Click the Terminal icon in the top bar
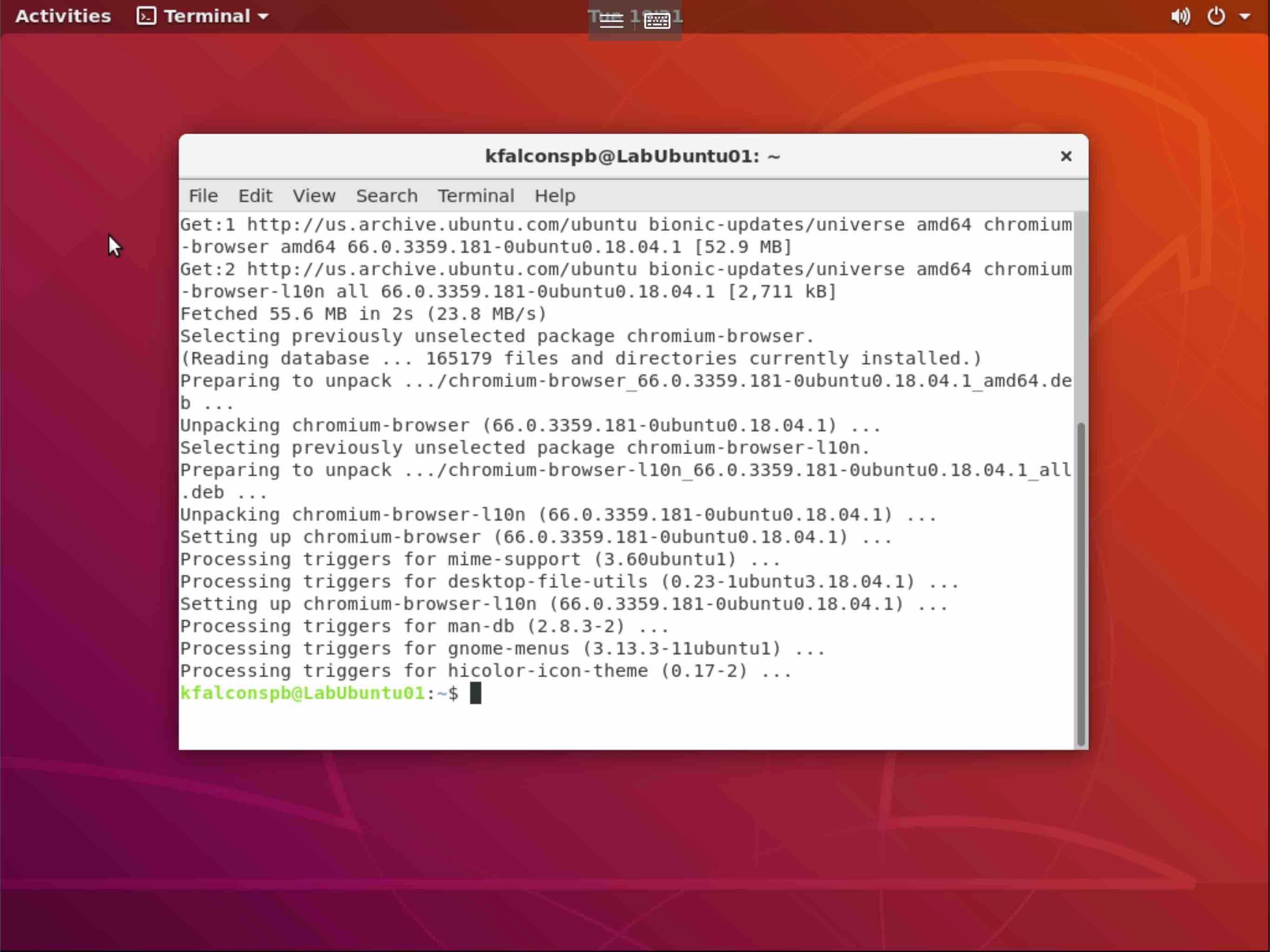 click(x=146, y=16)
